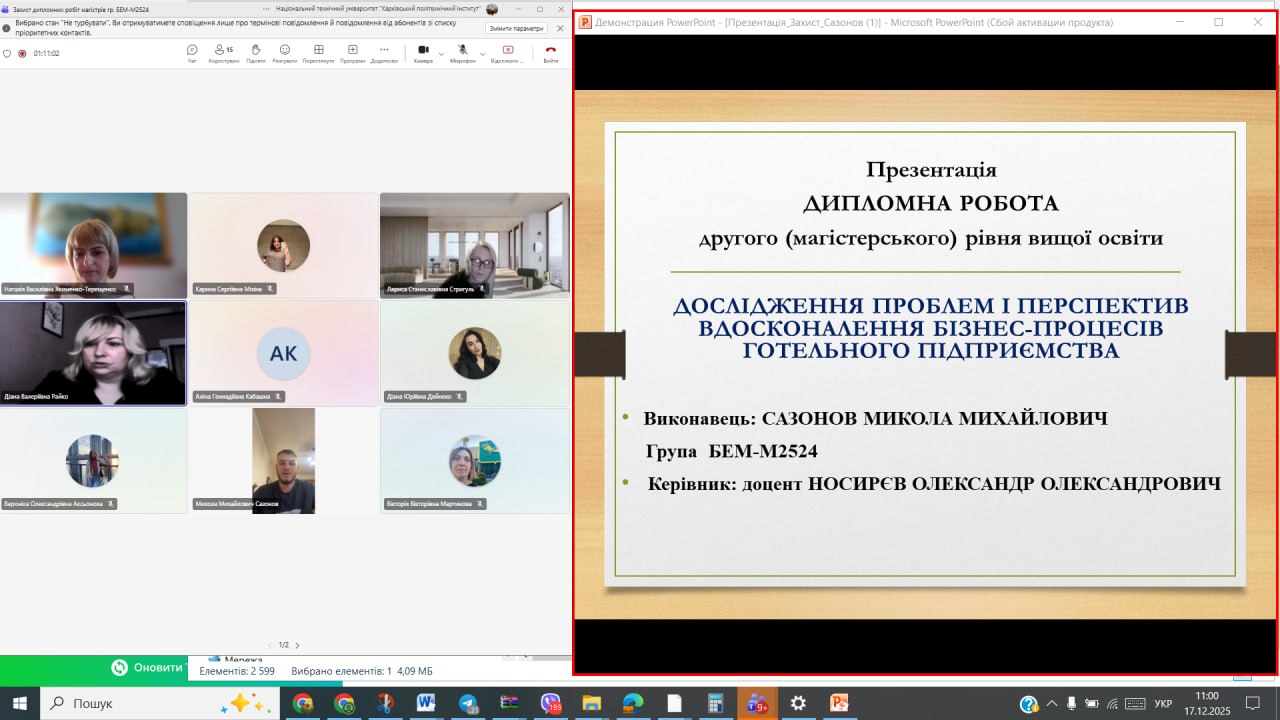Expand microphone options dropdown arrow
Screen dimensions: 1280x720
[482, 53]
